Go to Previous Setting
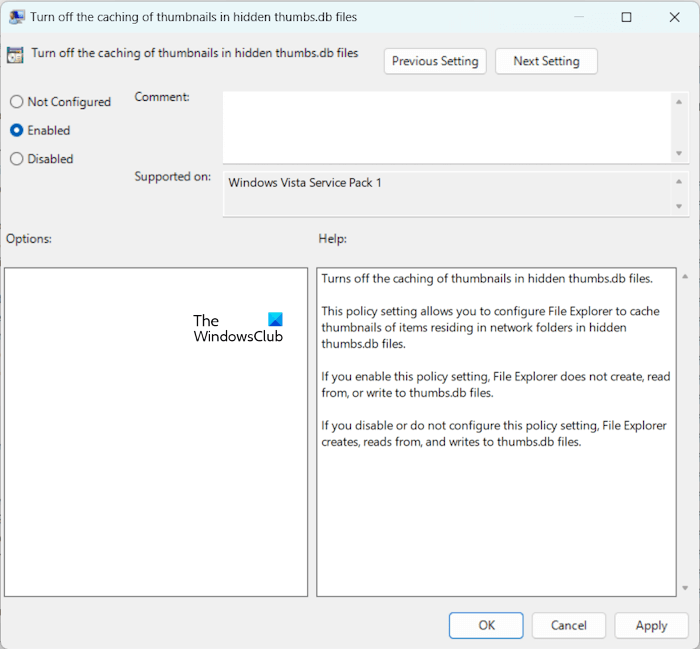 435,61
